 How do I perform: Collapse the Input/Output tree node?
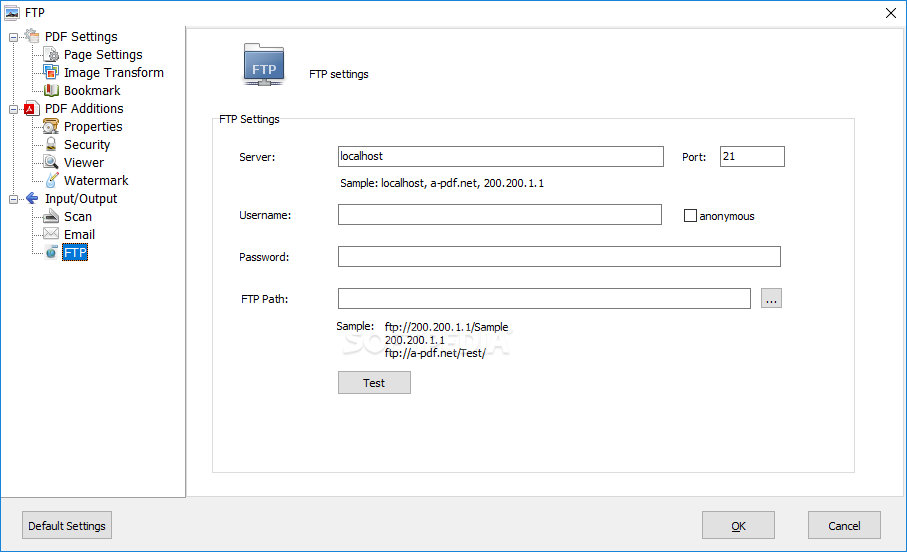tap(13, 200)
